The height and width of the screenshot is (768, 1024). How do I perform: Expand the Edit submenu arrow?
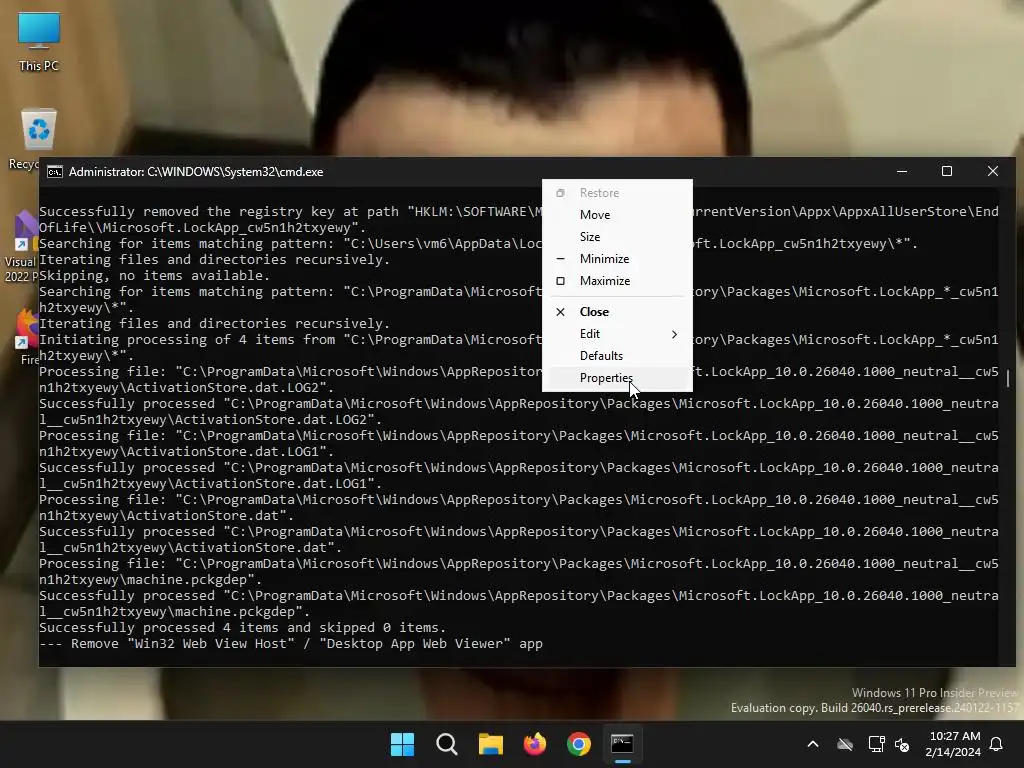point(674,334)
